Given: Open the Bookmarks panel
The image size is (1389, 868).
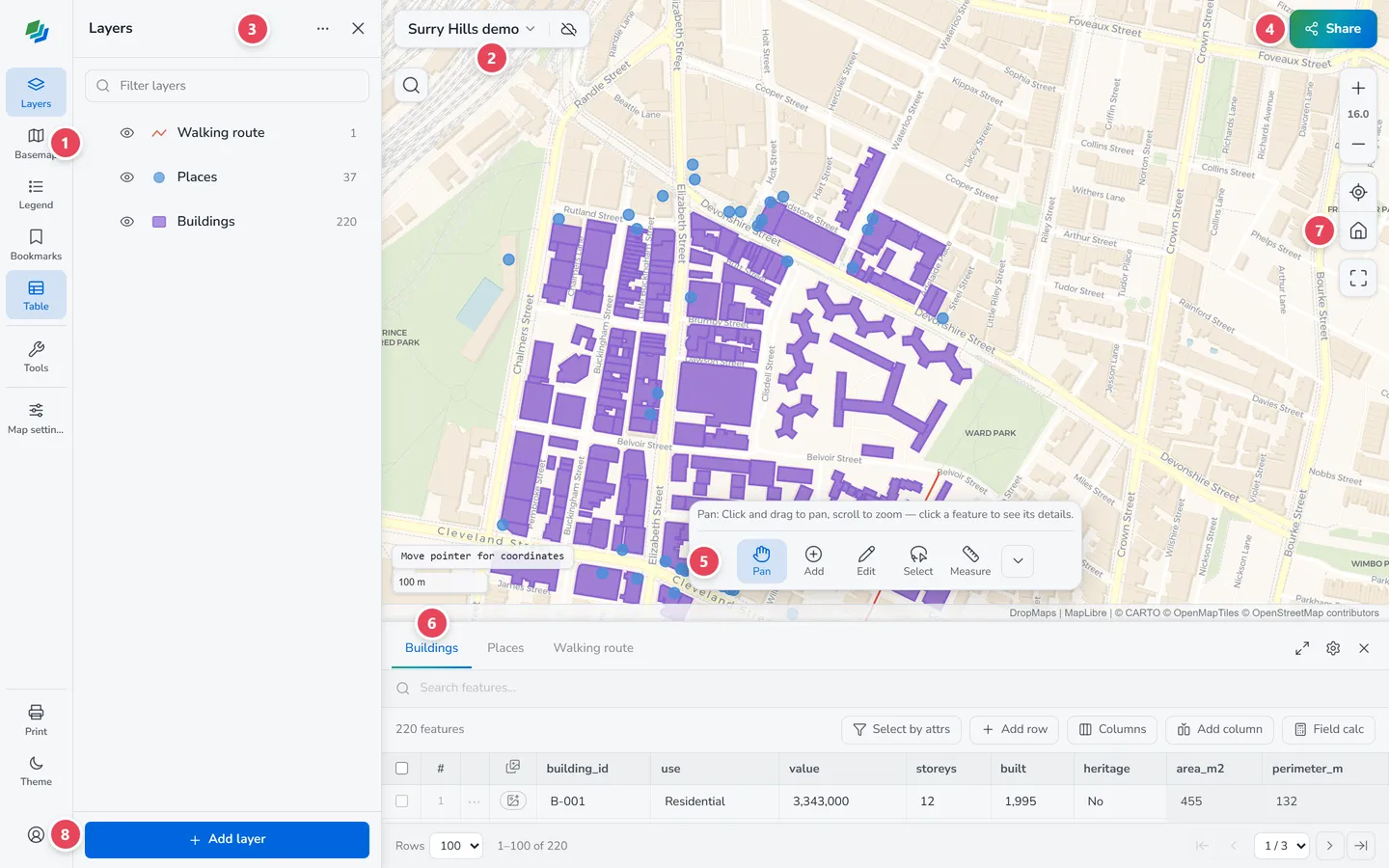Looking at the screenshot, I should (36, 244).
